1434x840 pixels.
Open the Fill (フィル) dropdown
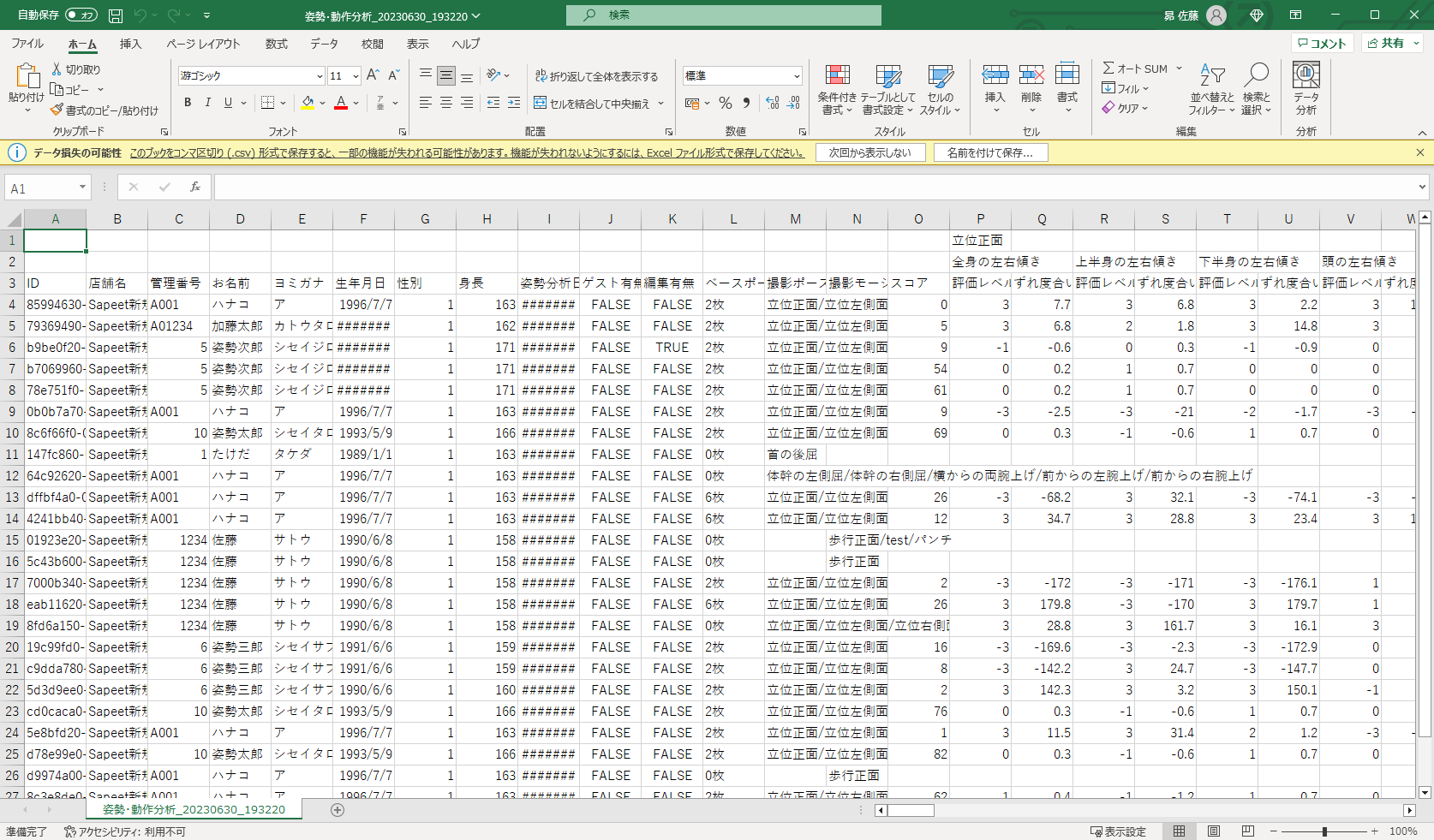tap(1125, 88)
